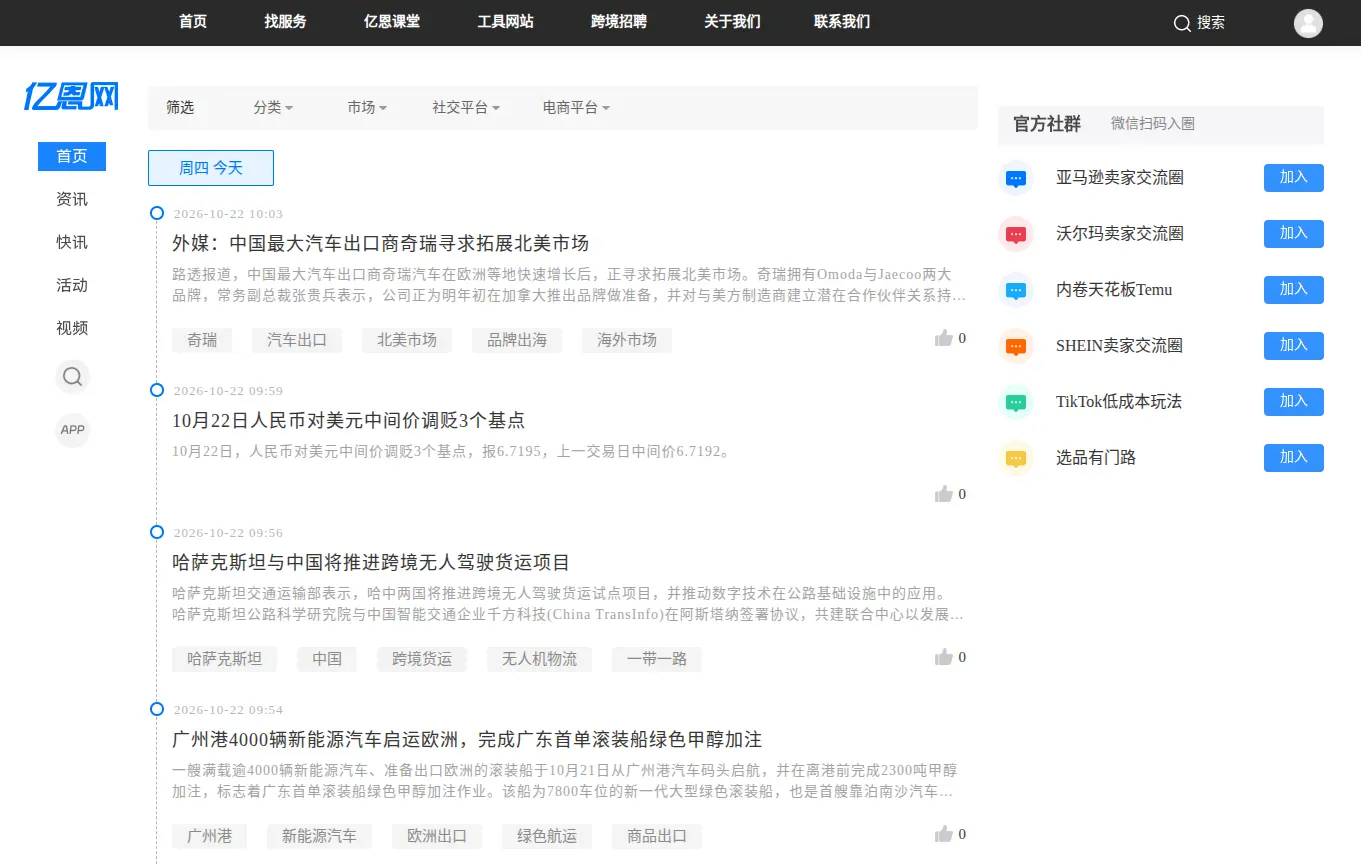The image size is (1361, 864).
Task: Open 视频 section in left sidebar
Action: coord(72,329)
